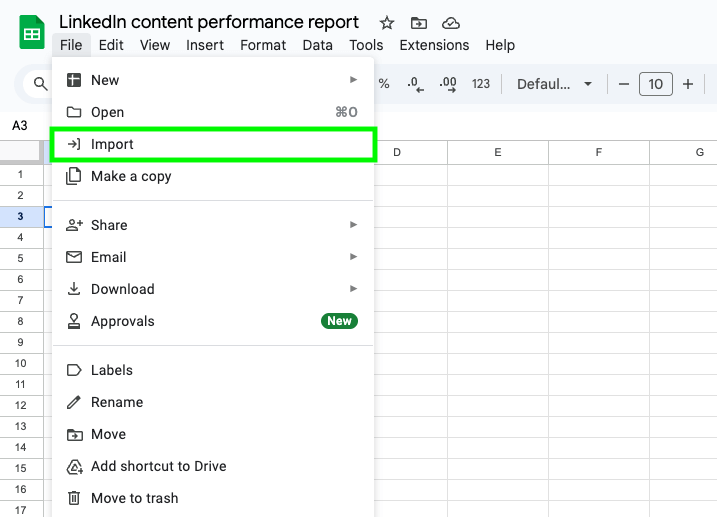Open the Insert menu
717x517 pixels.
click(x=205, y=45)
